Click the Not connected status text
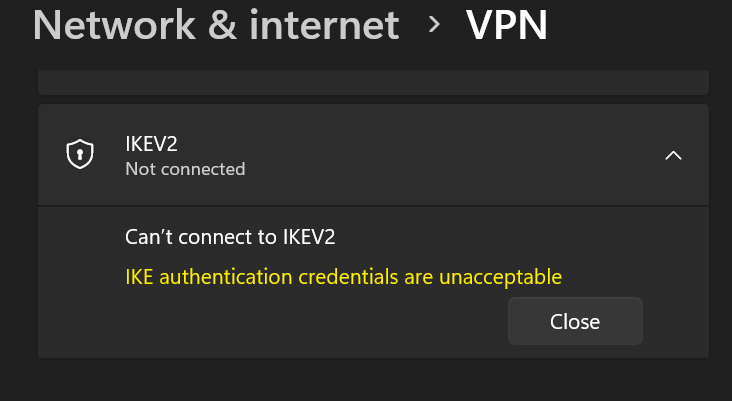Viewport: 732px width, 401px height. [185, 169]
